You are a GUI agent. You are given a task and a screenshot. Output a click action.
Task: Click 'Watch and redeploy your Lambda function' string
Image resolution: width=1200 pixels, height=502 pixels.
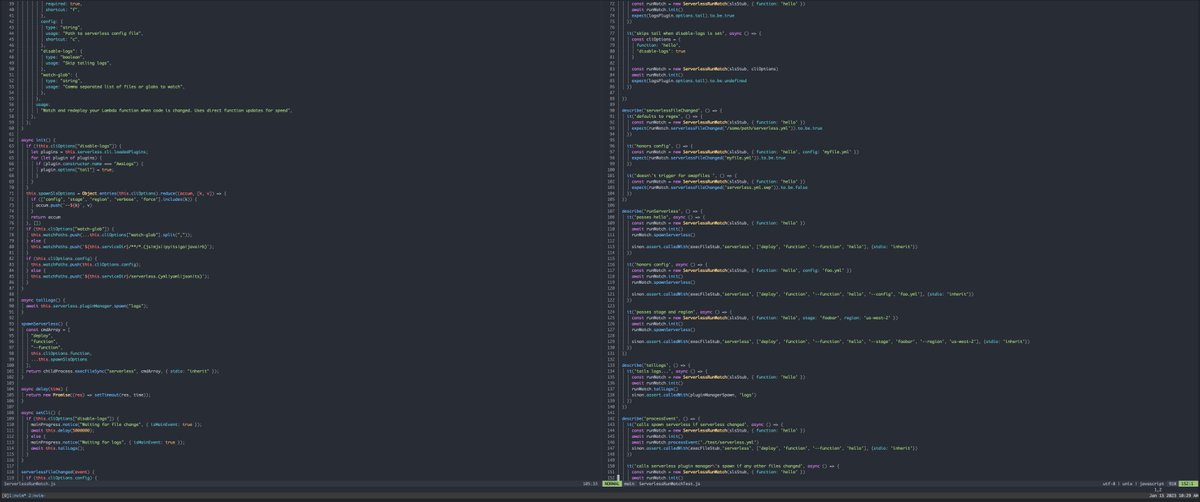(164, 110)
